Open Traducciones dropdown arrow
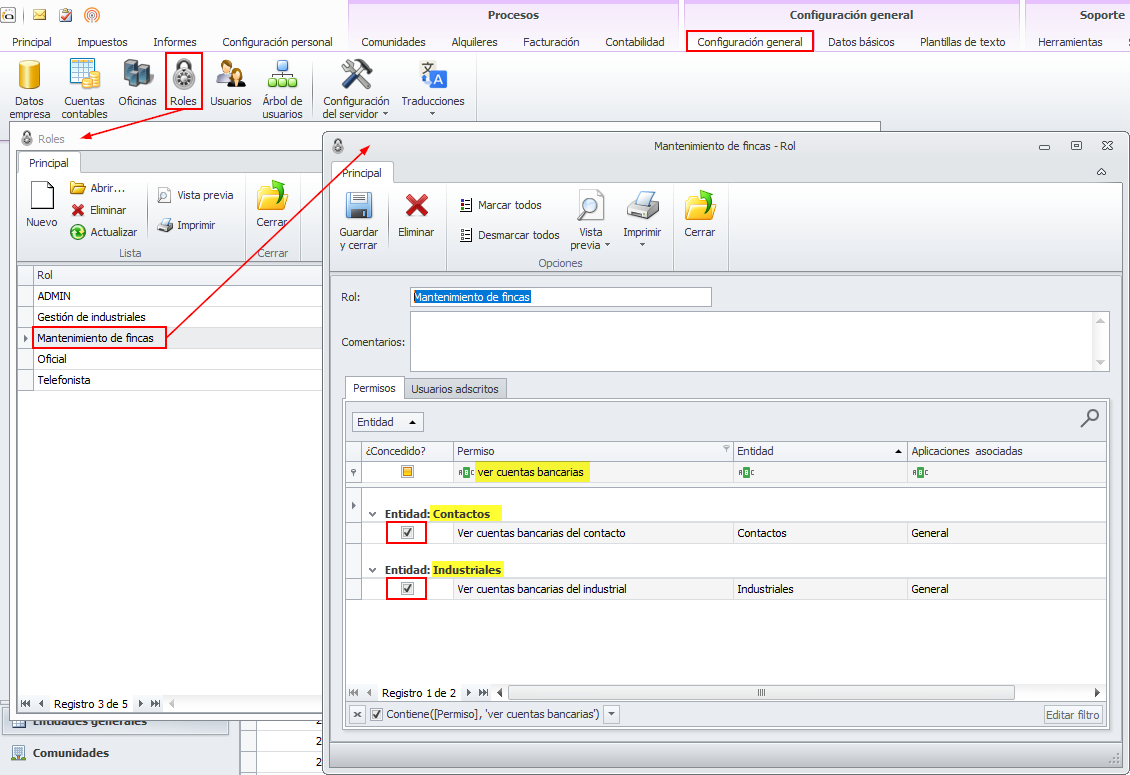 click(x=432, y=113)
